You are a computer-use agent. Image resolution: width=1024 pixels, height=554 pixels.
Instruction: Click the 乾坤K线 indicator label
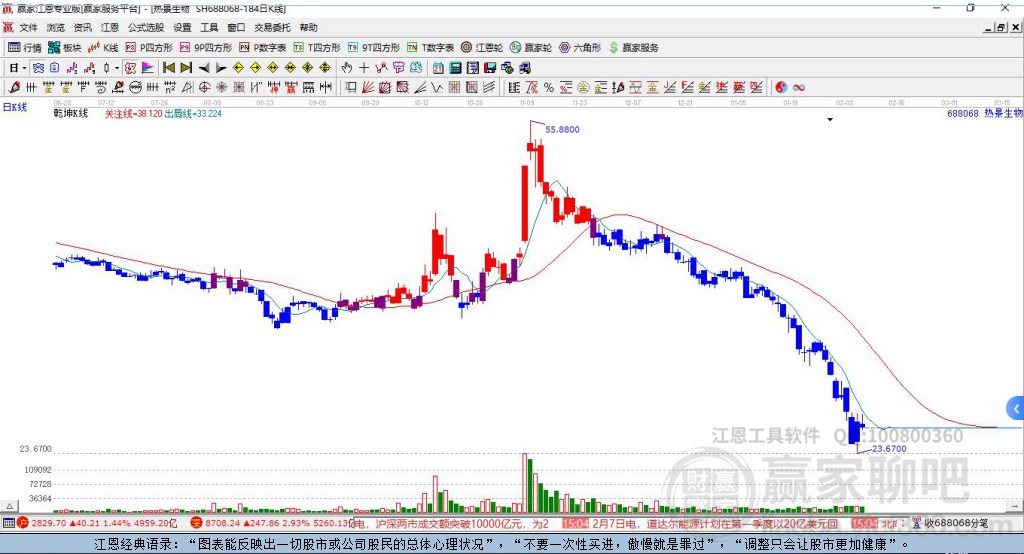click(x=71, y=114)
